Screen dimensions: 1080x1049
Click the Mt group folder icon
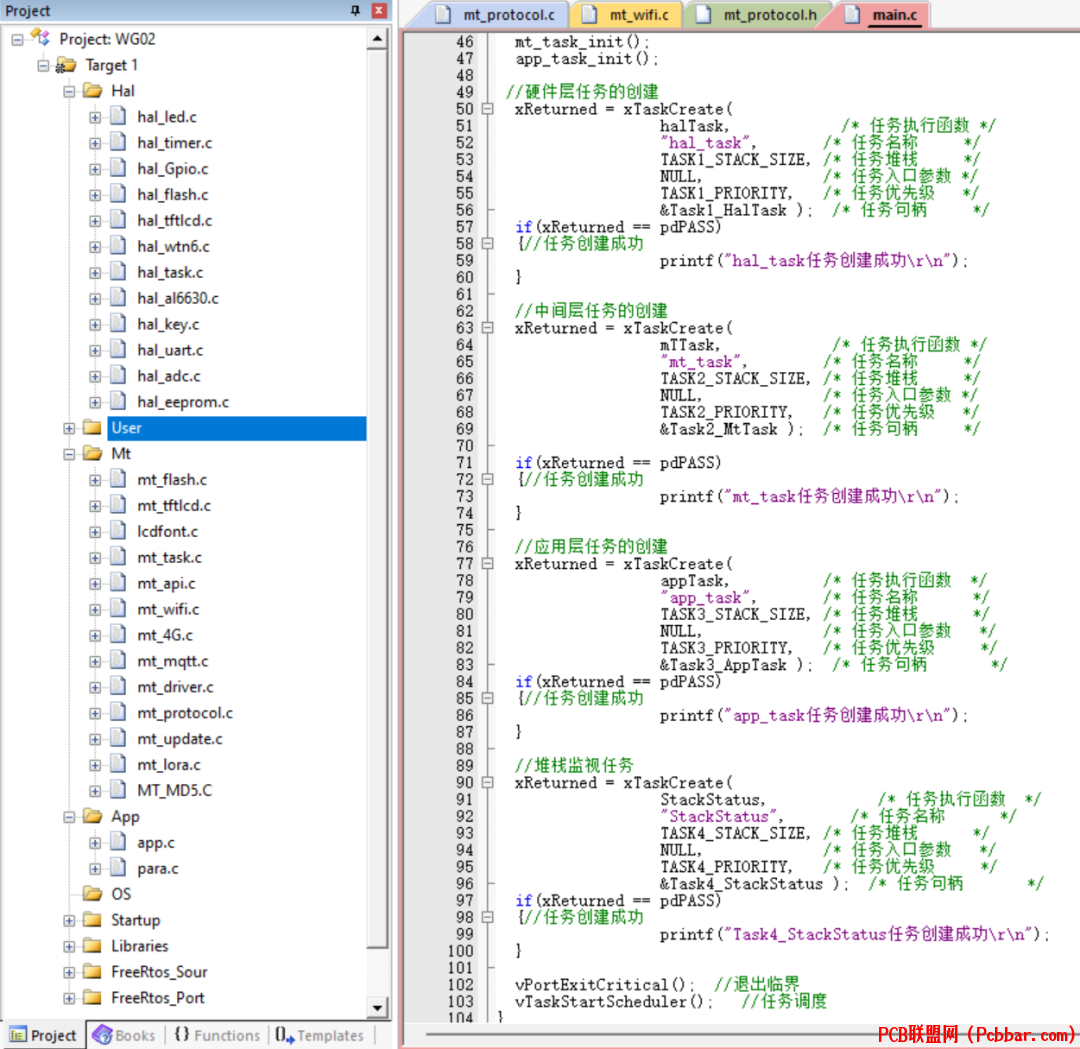click(x=92, y=453)
